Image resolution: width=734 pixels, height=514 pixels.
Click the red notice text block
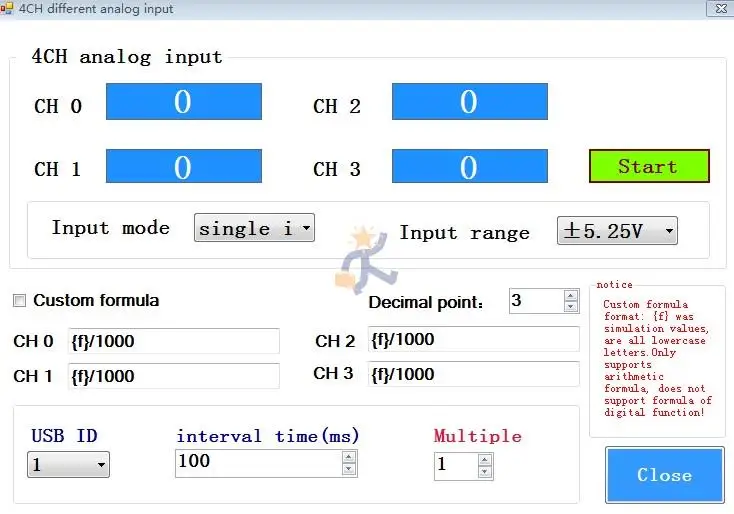coord(658,359)
